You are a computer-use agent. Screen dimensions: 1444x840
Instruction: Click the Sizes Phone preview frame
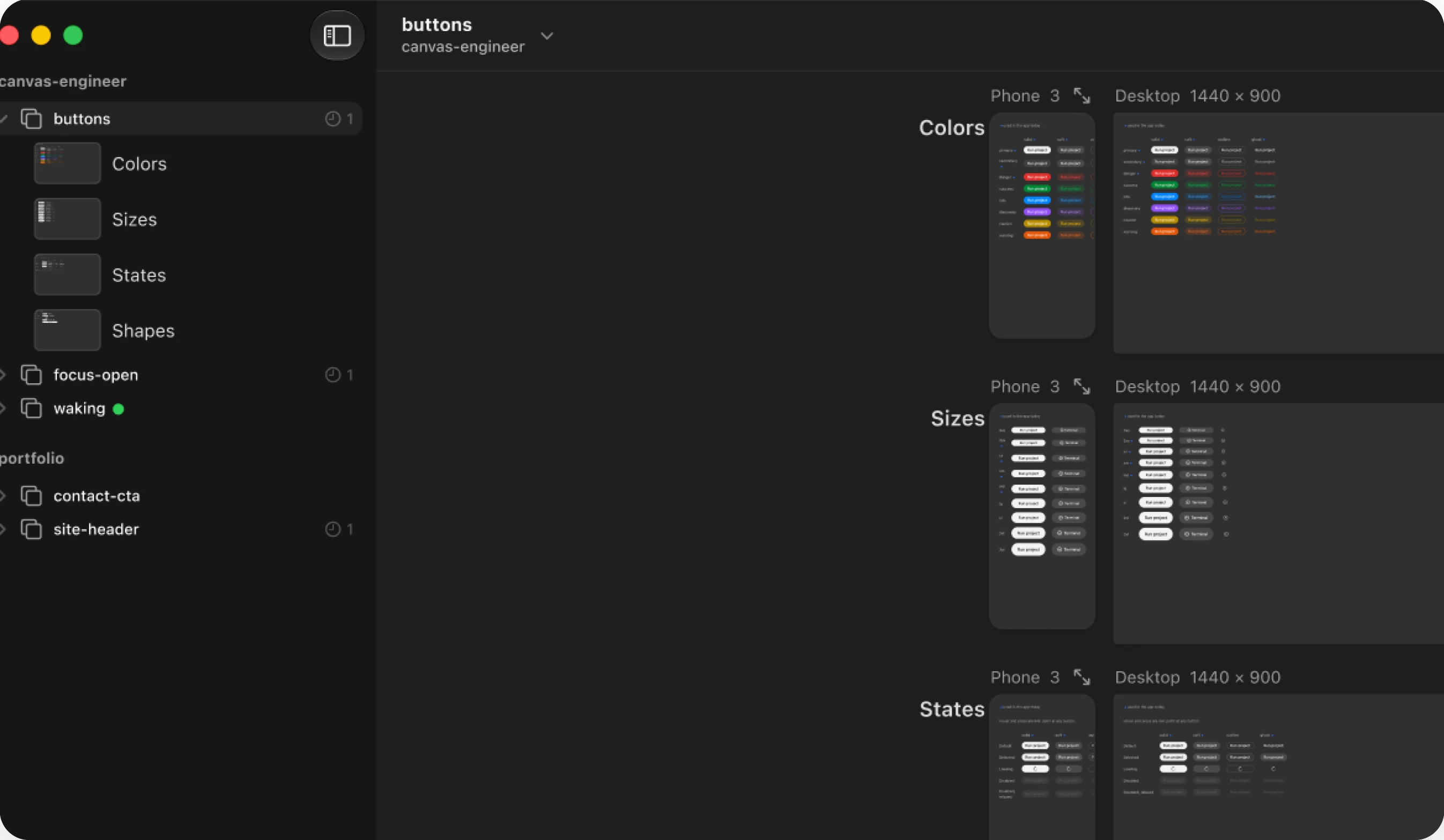(1042, 516)
